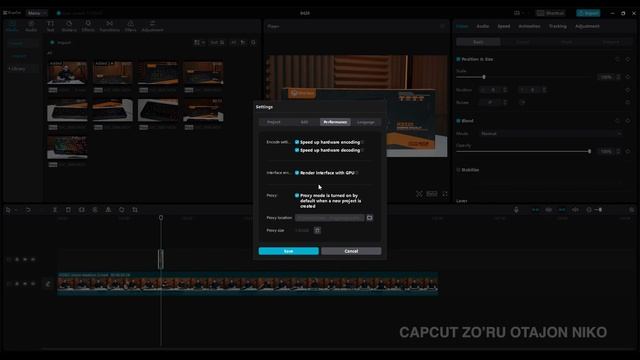The height and width of the screenshot is (360, 640).
Task: Click the Proxy location path field
Action: pyautogui.click(x=330, y=218)
